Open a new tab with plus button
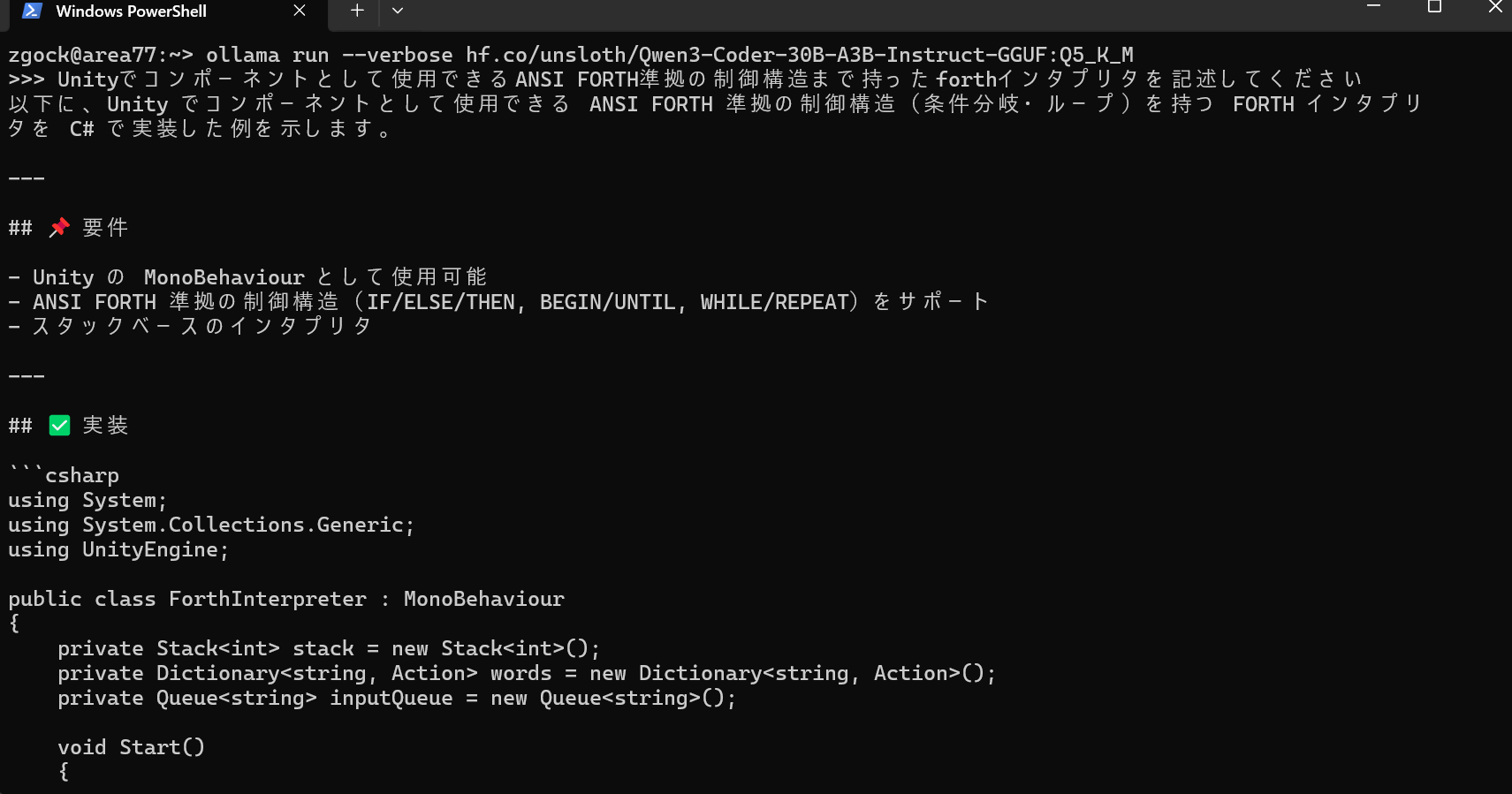1512x794 pixels. [x=357, y=11]
